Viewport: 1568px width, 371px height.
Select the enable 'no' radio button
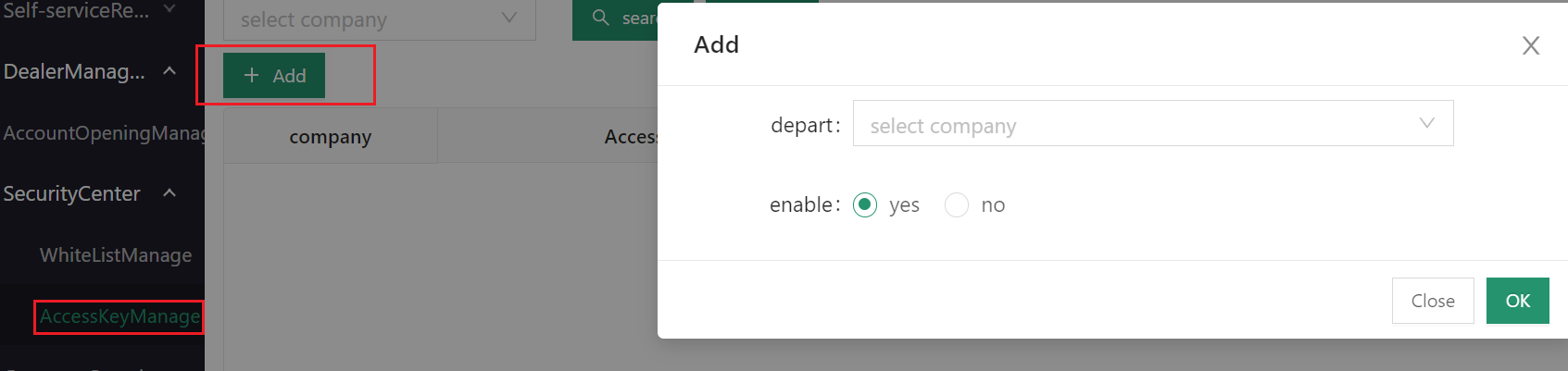click(x=957, y=204)
